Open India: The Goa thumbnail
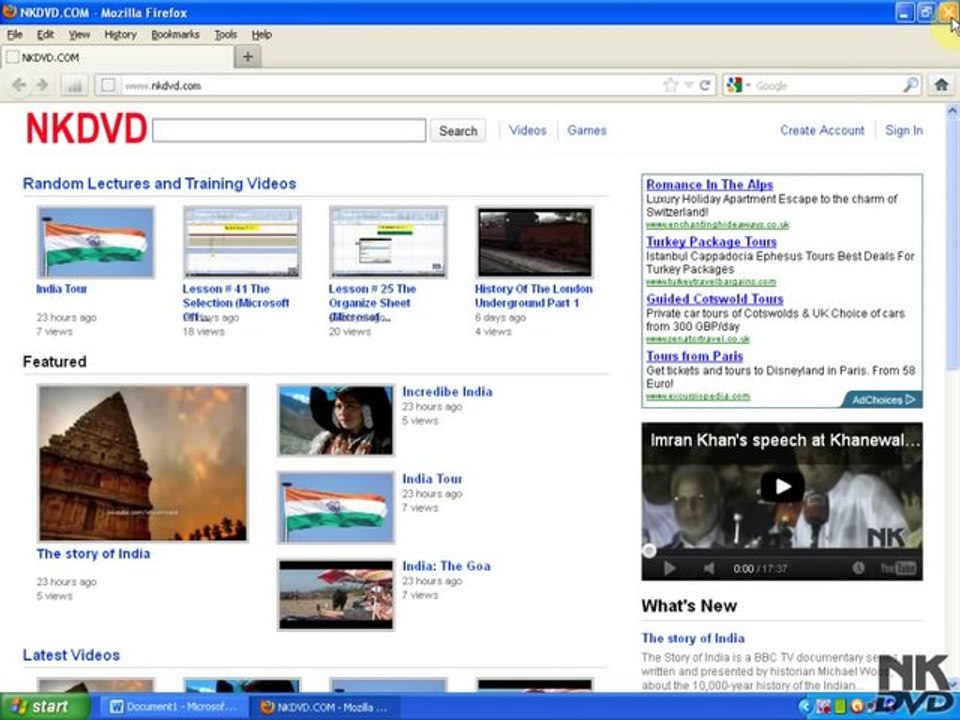The height and width of the screenshot is (720, 960). pos(336,594)
